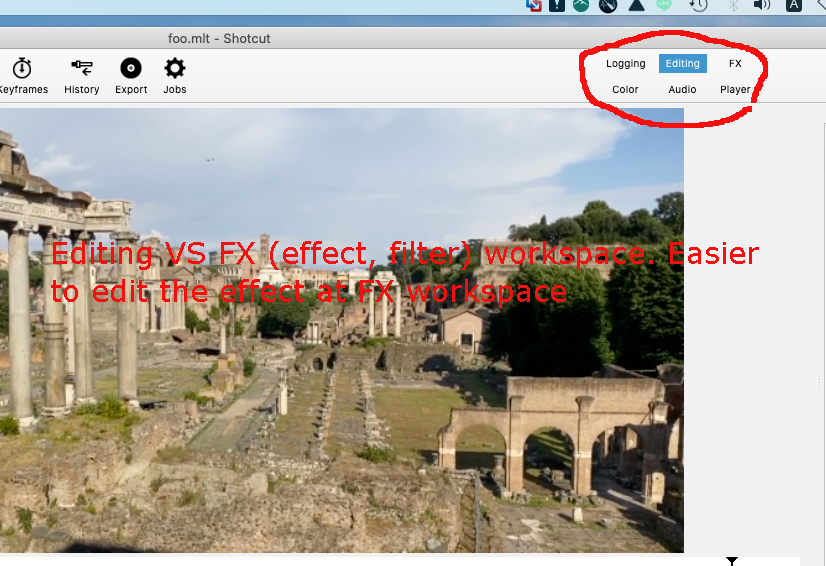Open the Keyframes panel
This screenshot has height=566, width=826.
click(21, 76)
